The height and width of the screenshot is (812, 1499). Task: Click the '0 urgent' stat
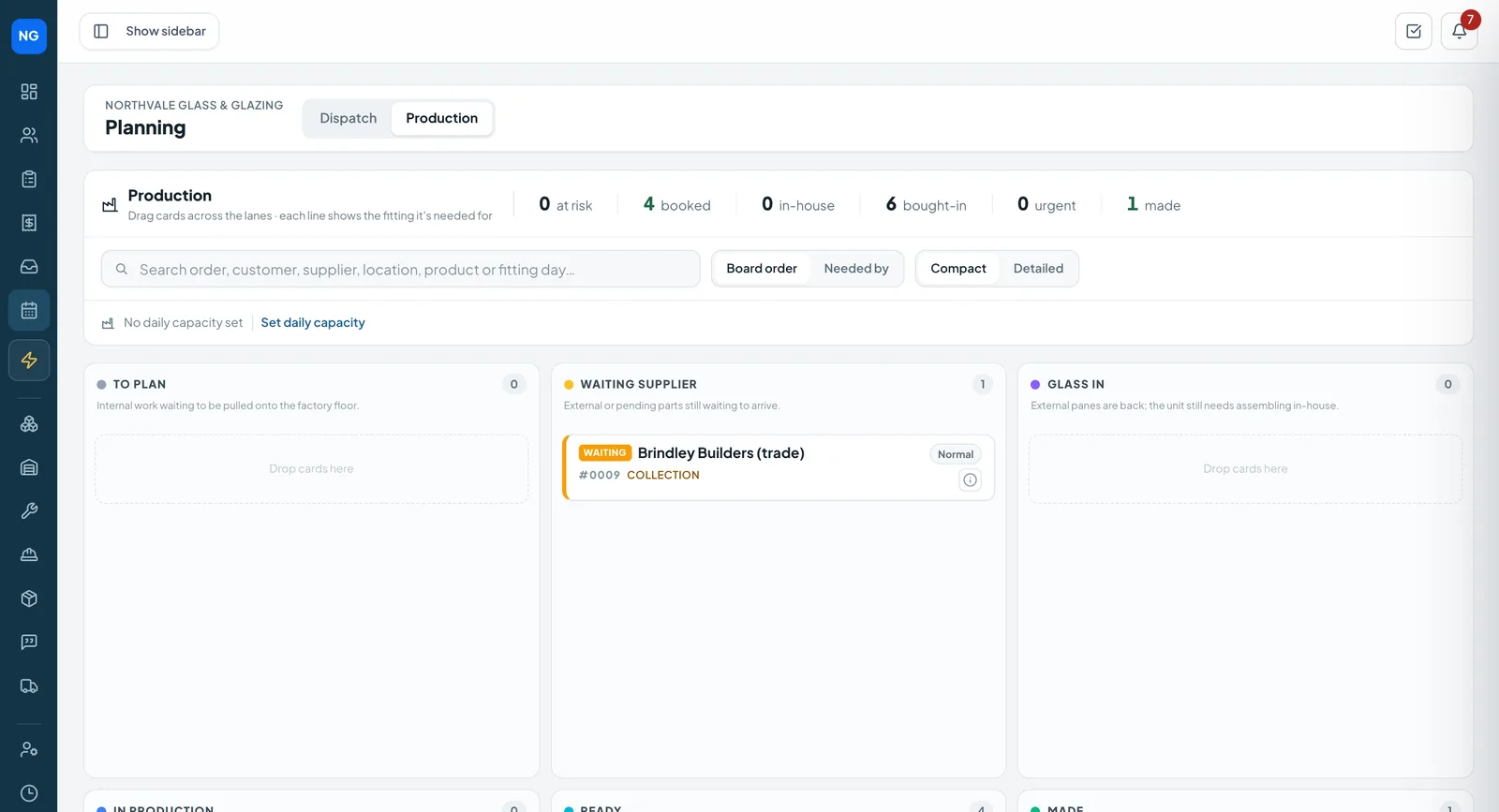pyautogui.click(x=1046, y=204)
